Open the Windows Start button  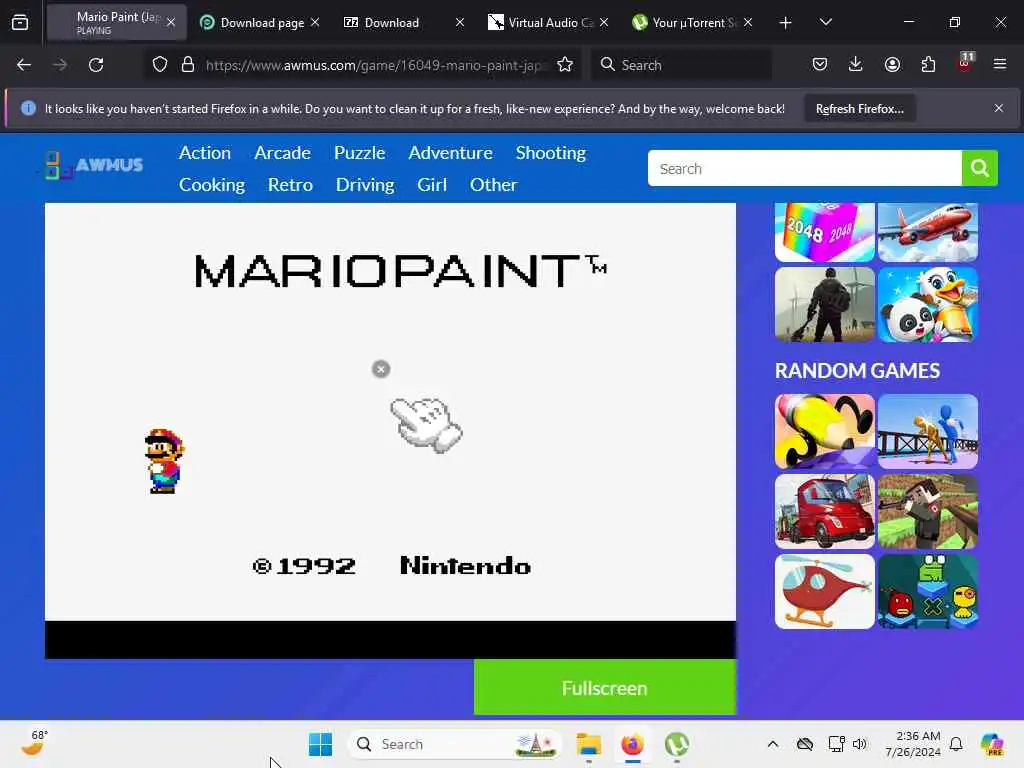pyautogui.click(x=321, y=744)
